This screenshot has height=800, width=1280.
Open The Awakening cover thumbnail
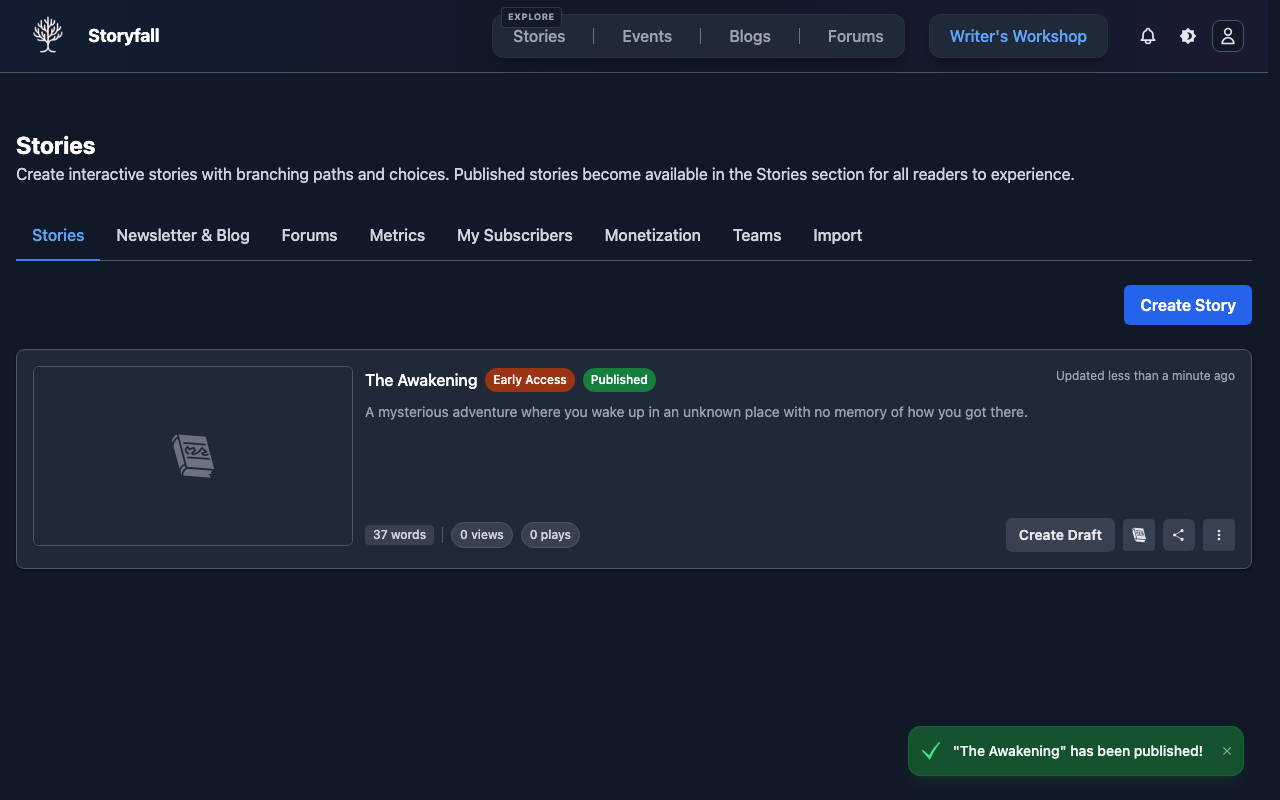pyautogui.click(x=193, y=456)
